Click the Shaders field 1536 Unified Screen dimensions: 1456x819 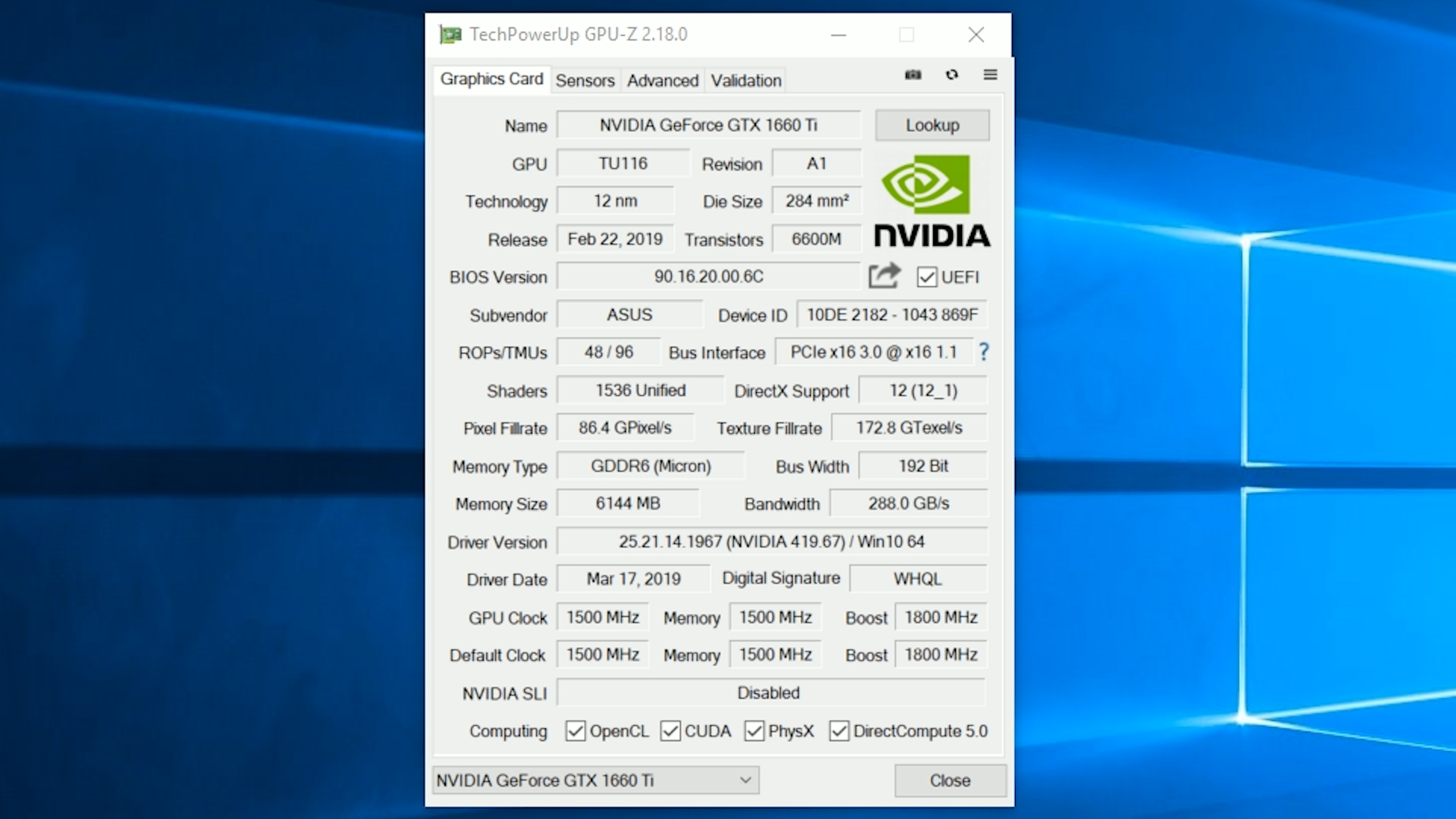pyautogui.click(x=640, y=391)
